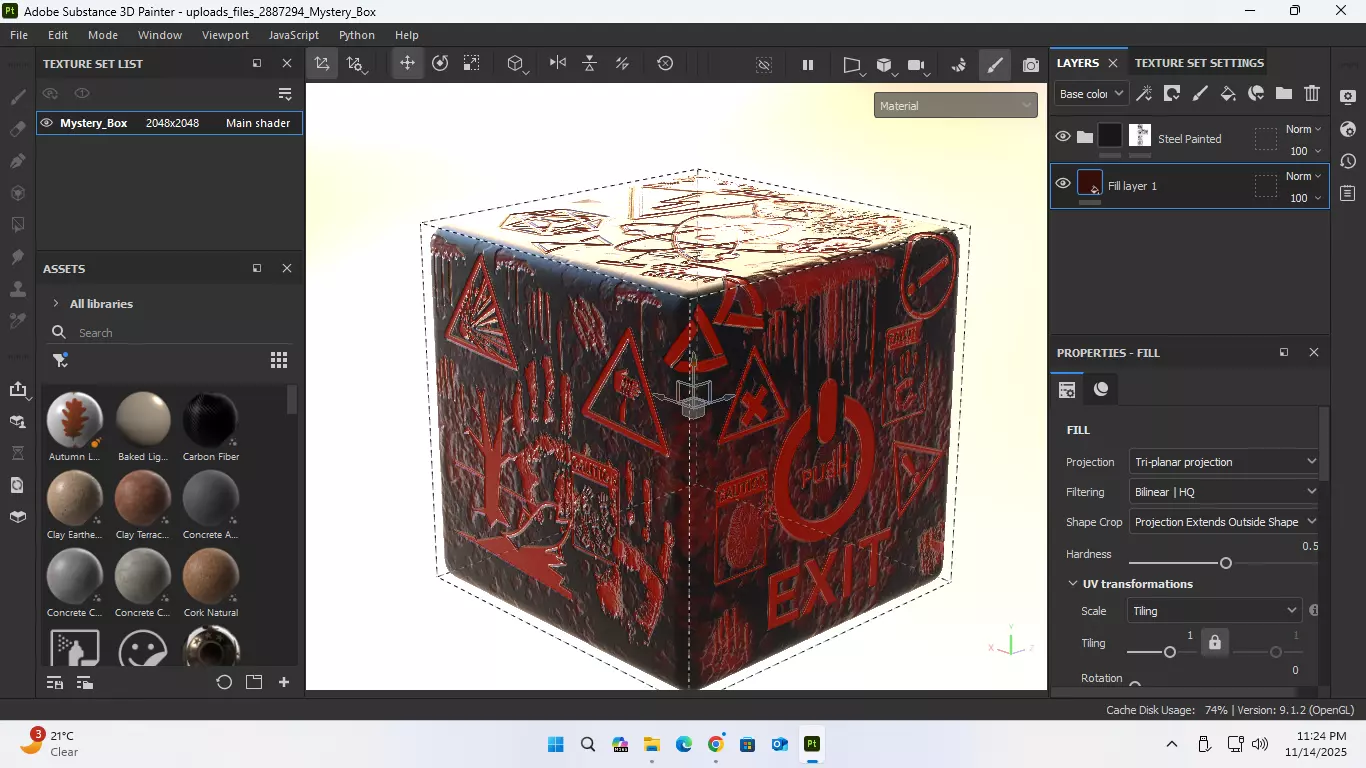The image size is (1366, 768).
Task: Add a fill layer with bucket icon
Action: point(1228,93)
